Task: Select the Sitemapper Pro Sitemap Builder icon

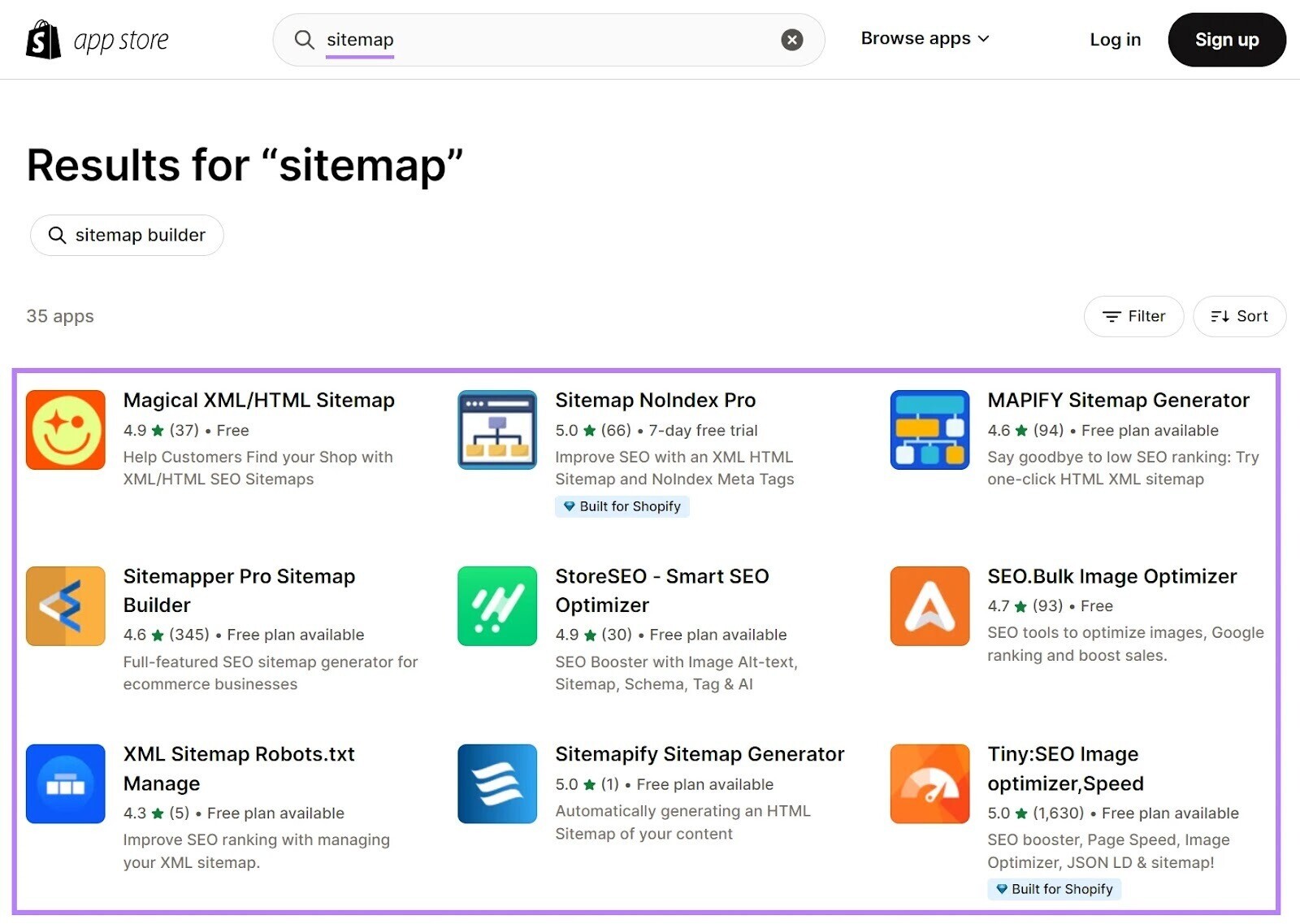Action: 66,606
